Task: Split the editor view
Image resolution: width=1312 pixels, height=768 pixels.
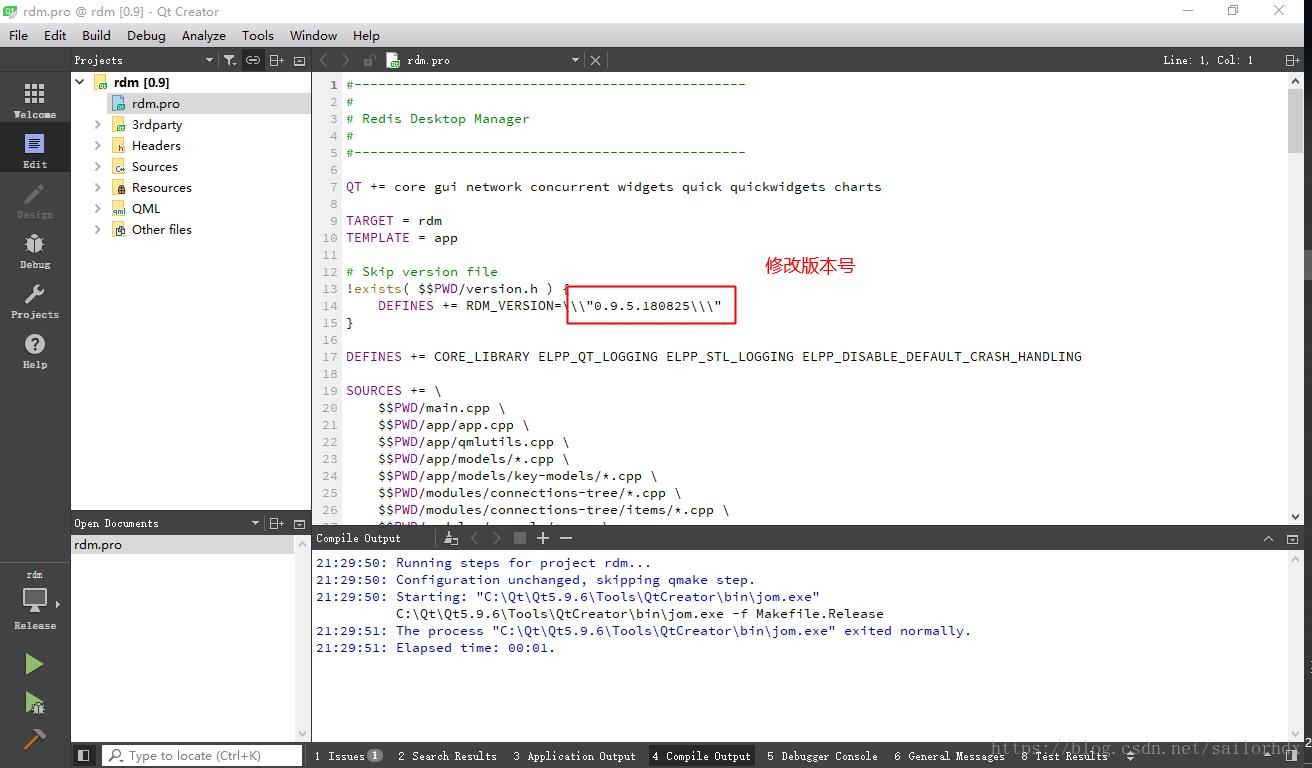Action: coord(1292,60)
